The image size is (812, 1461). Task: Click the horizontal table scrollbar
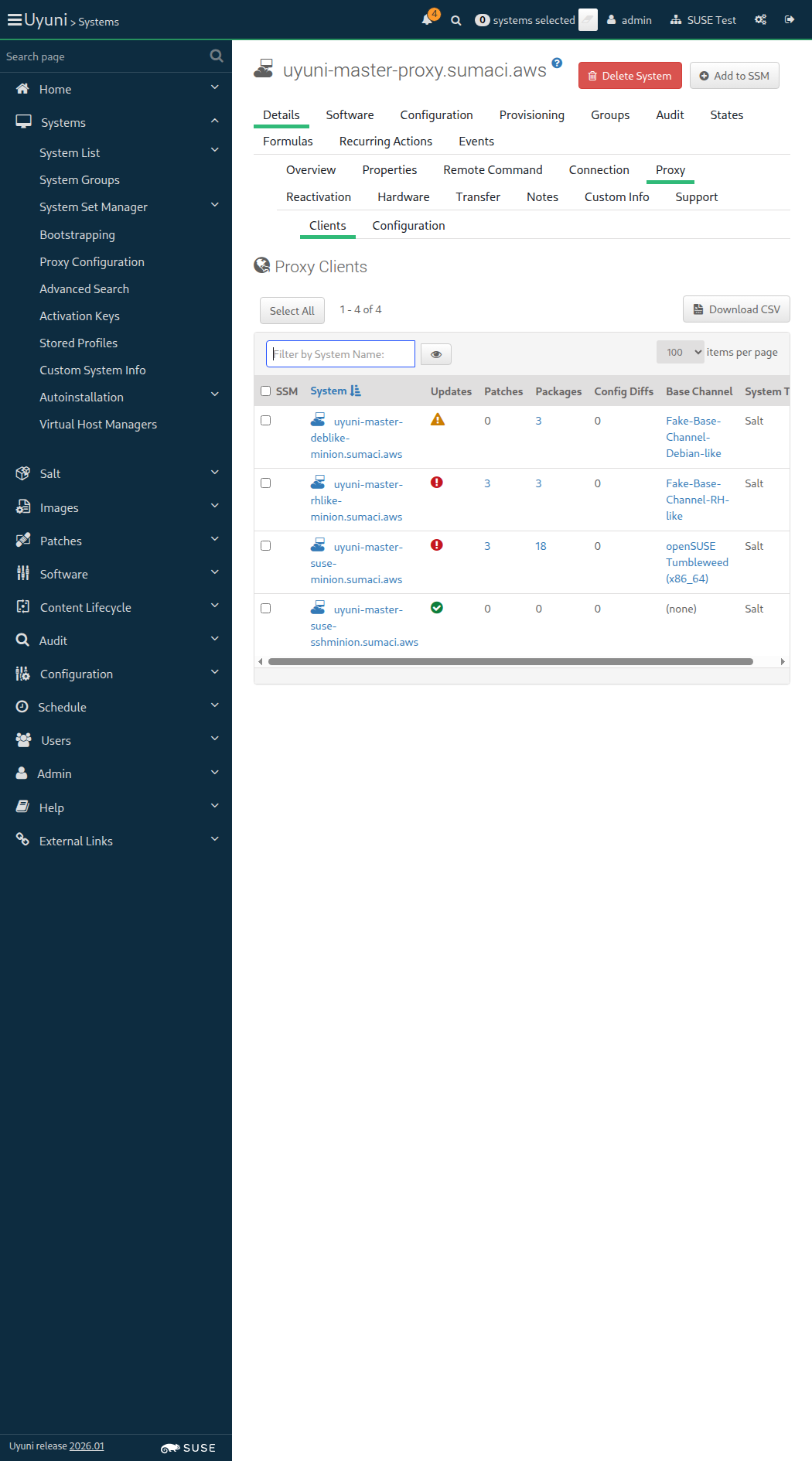click(510, 661)
